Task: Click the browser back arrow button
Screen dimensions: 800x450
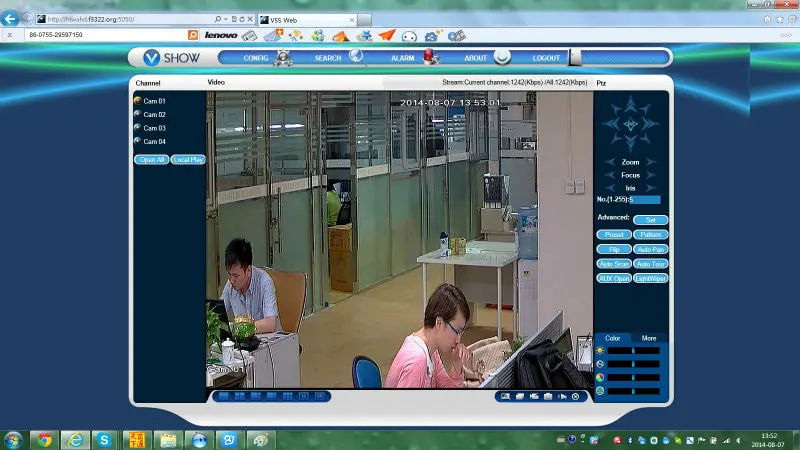Action: pos(10,19)
